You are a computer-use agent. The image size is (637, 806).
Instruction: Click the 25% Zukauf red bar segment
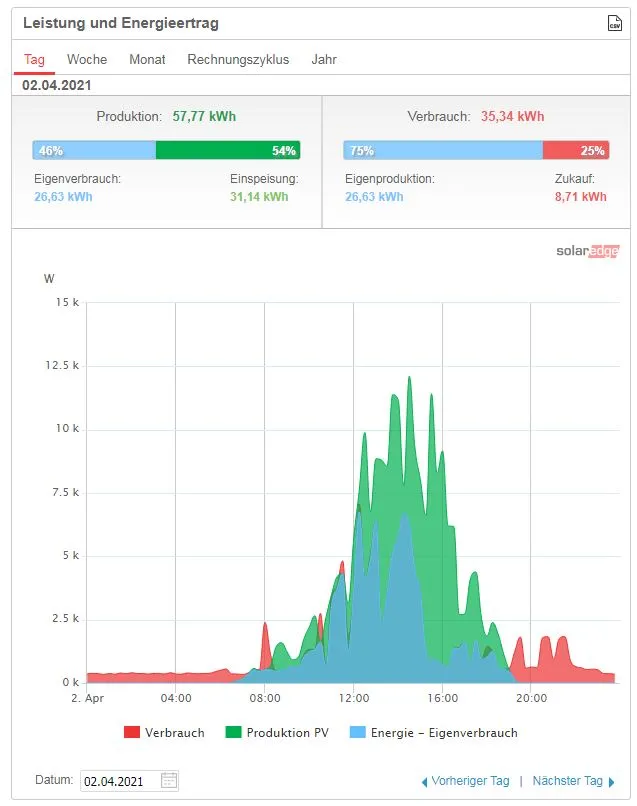(576, 150)
